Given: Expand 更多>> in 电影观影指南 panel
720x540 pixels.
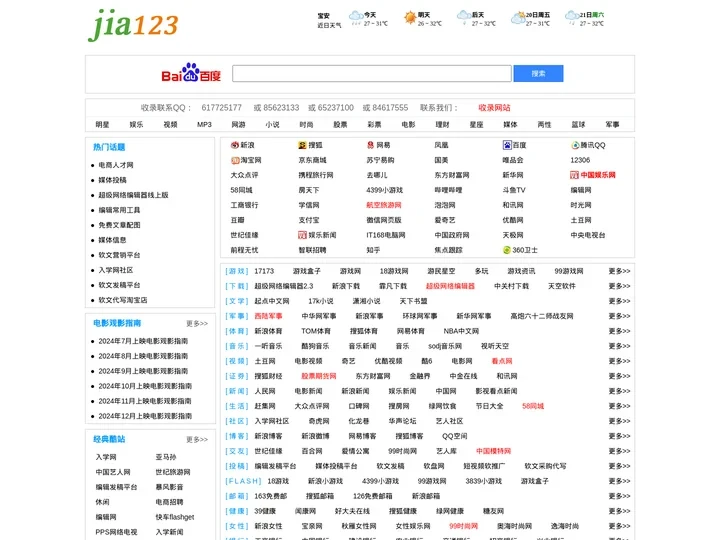Looking at the screenshot, I should [197, 324].
